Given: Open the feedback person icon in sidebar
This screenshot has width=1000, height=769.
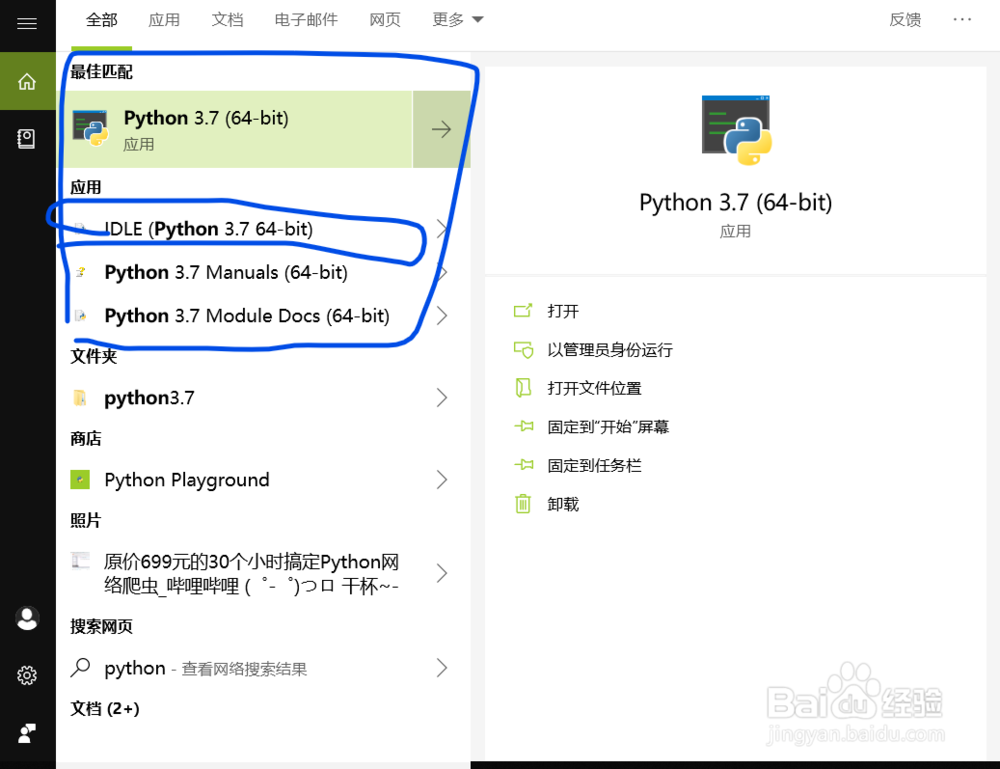Looking at the screenshot, I should point(27,733).
